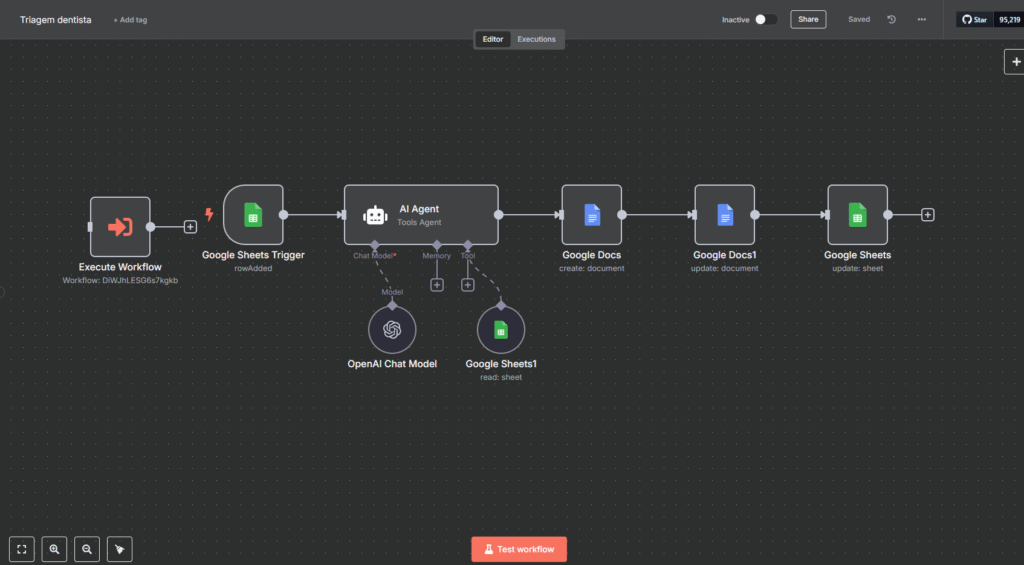1024x565 pixels.
Task: Open the OpenAI Chat Model node
Action: 392,330
